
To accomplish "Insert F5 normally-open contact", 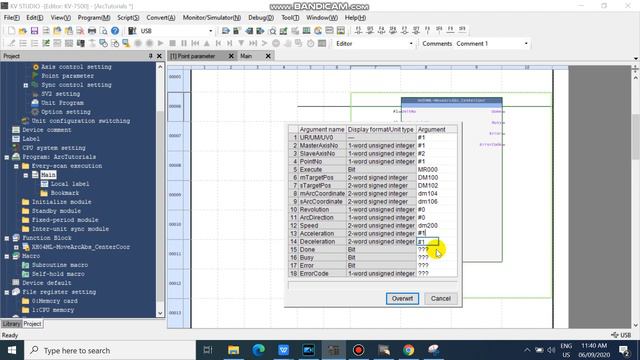I will [x=358, y=30].
